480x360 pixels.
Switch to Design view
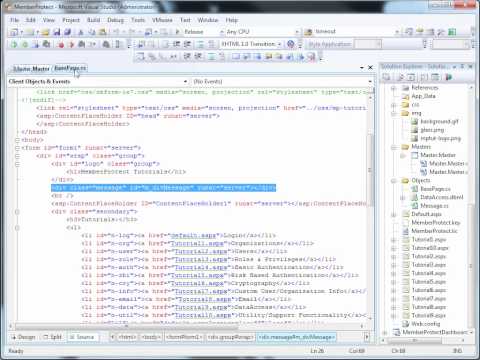(x=23, y=337)
